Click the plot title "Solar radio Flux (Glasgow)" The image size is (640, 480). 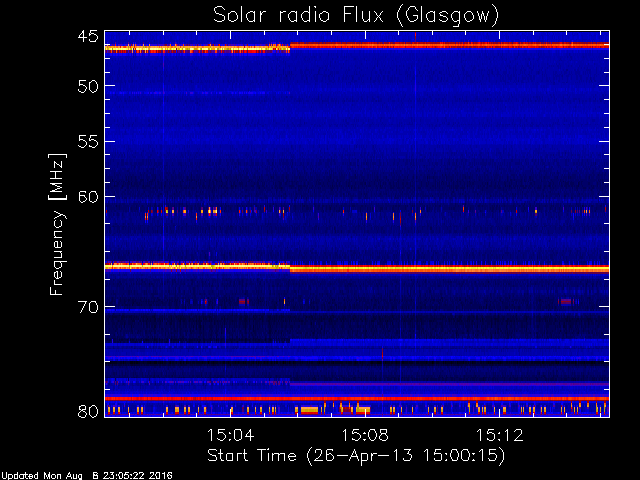pos(356,16)
